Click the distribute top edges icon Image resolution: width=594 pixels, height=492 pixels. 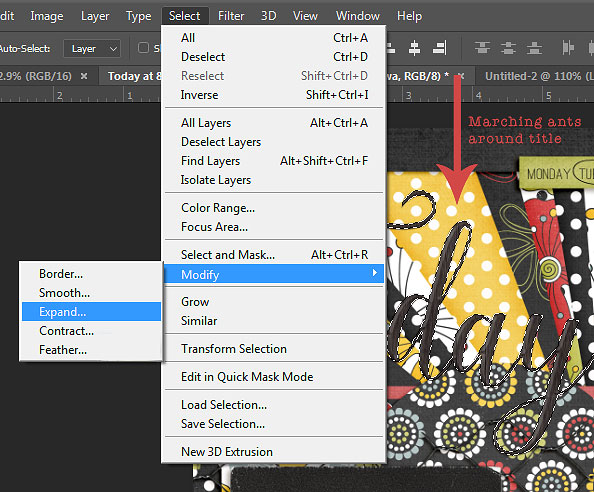click(482, 48)
